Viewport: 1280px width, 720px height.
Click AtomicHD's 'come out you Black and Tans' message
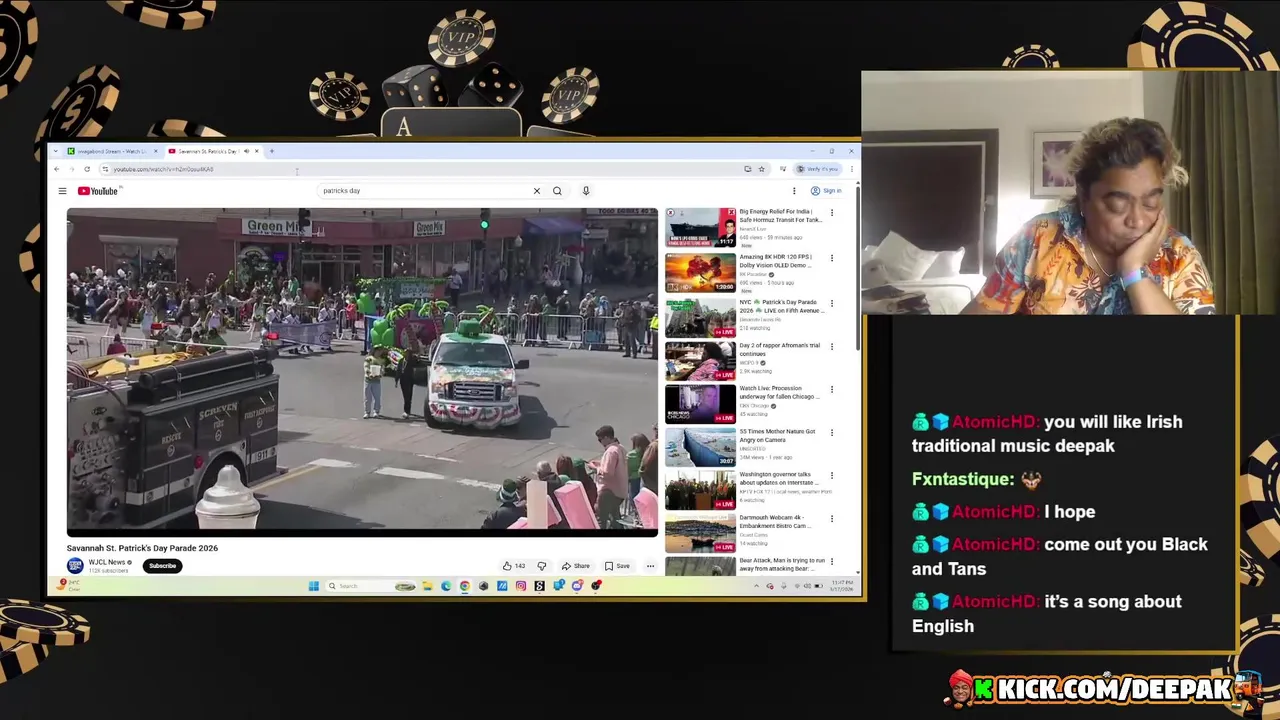pyautogui.click(x=1060, y=556)
